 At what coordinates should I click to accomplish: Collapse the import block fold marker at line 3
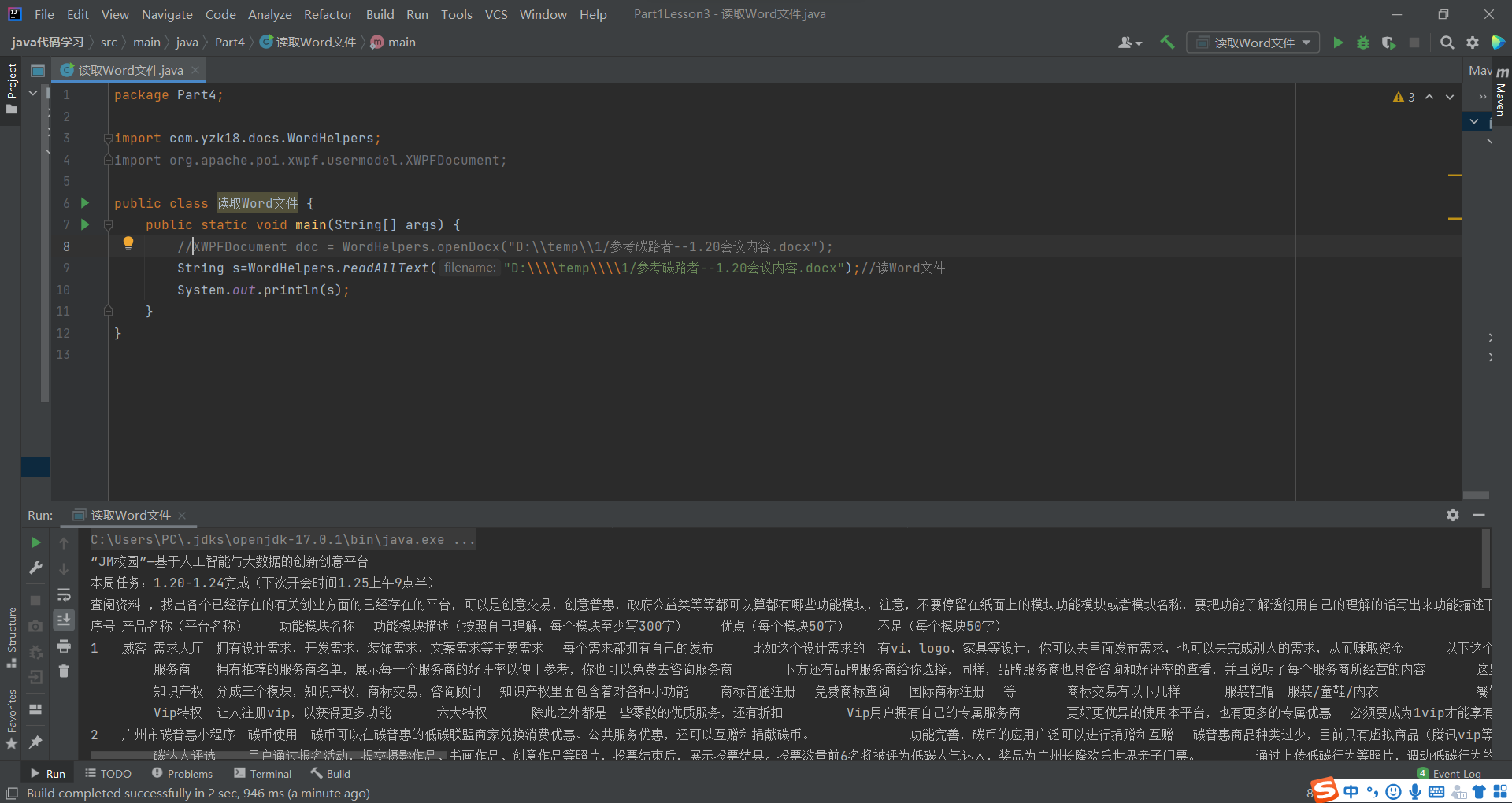[108, 139]
